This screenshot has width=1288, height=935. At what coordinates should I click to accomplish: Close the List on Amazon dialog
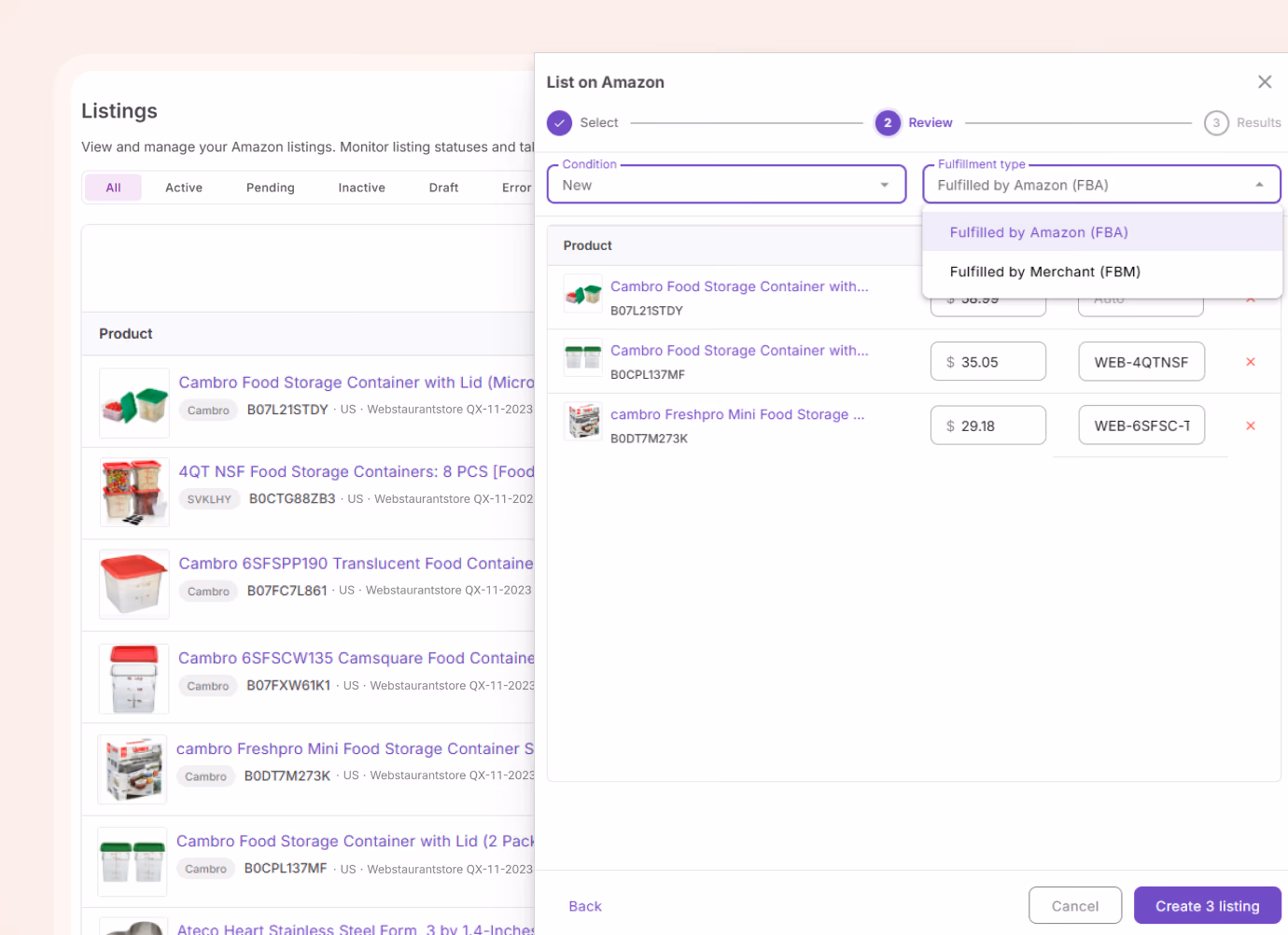[x=1265, y=82]
